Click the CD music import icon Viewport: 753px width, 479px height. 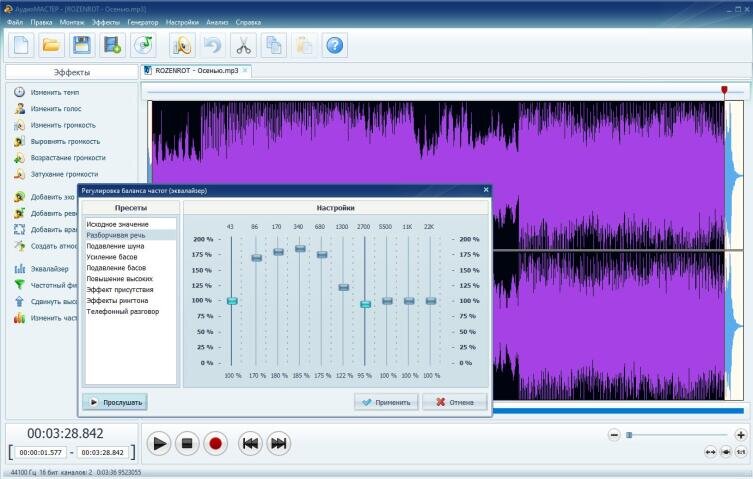click(x=143, y=46)
